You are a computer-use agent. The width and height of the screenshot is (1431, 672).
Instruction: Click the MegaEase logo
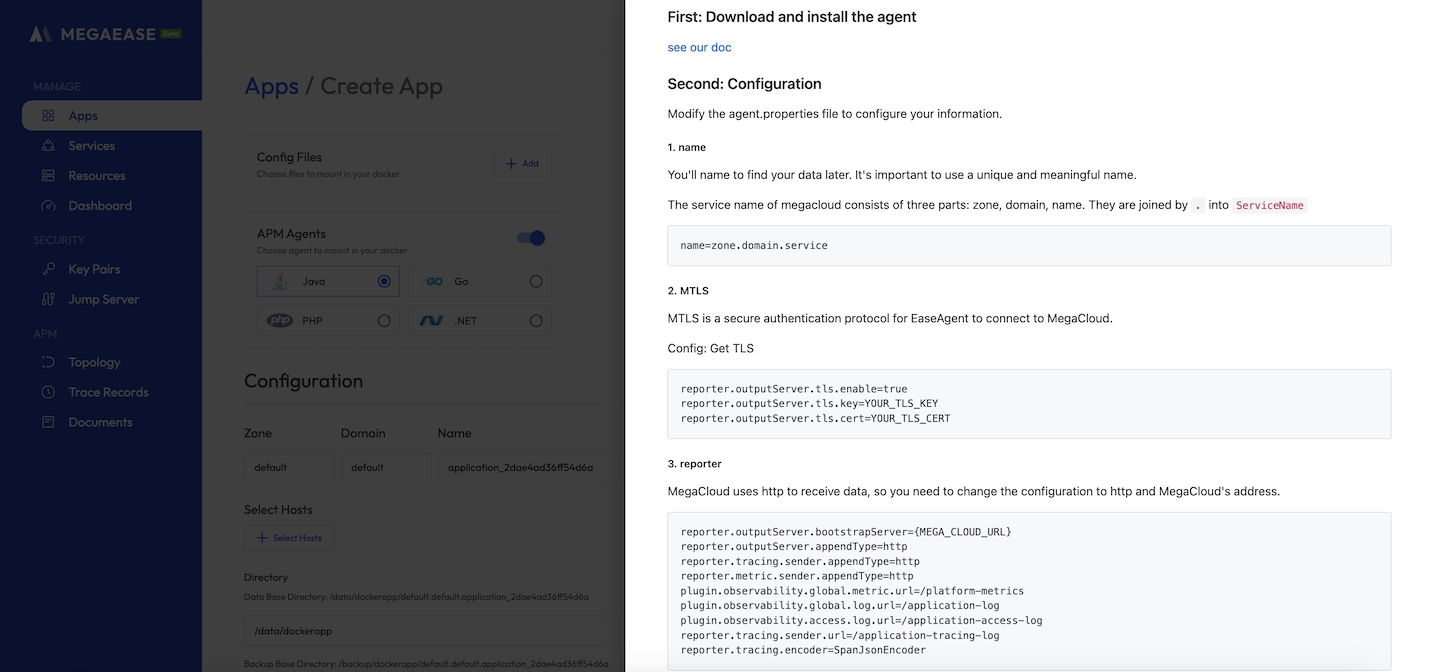tap(93, 34)
